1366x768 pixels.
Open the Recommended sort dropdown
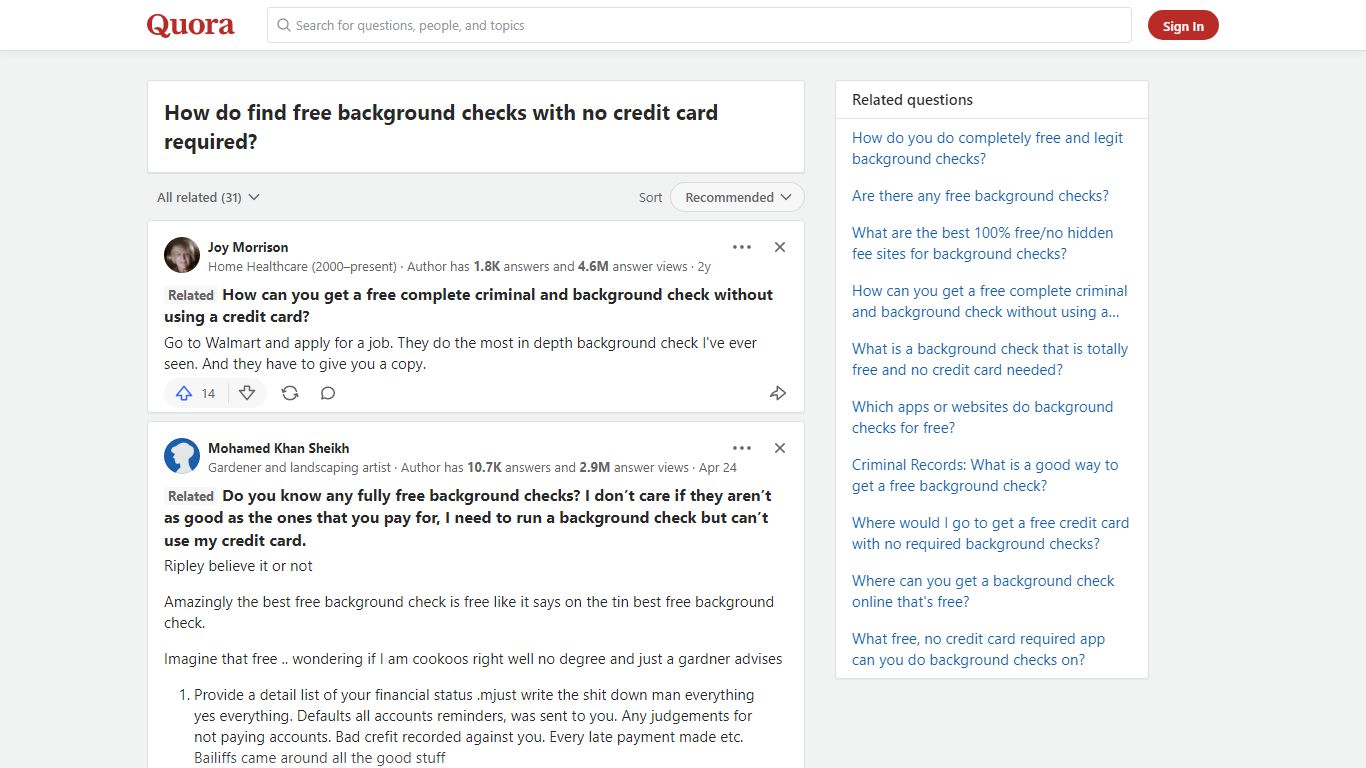[x=737, y=197]
